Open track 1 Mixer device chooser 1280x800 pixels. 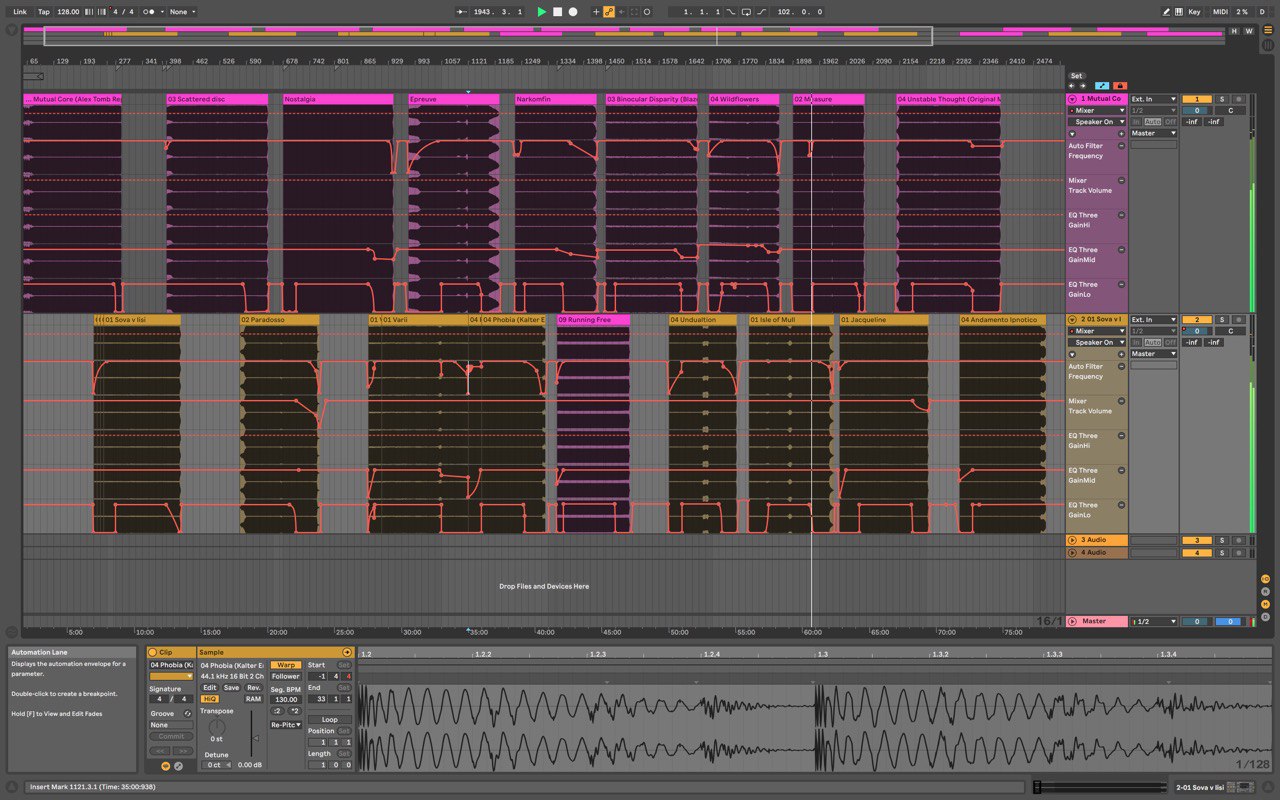tap(1097, 111)
